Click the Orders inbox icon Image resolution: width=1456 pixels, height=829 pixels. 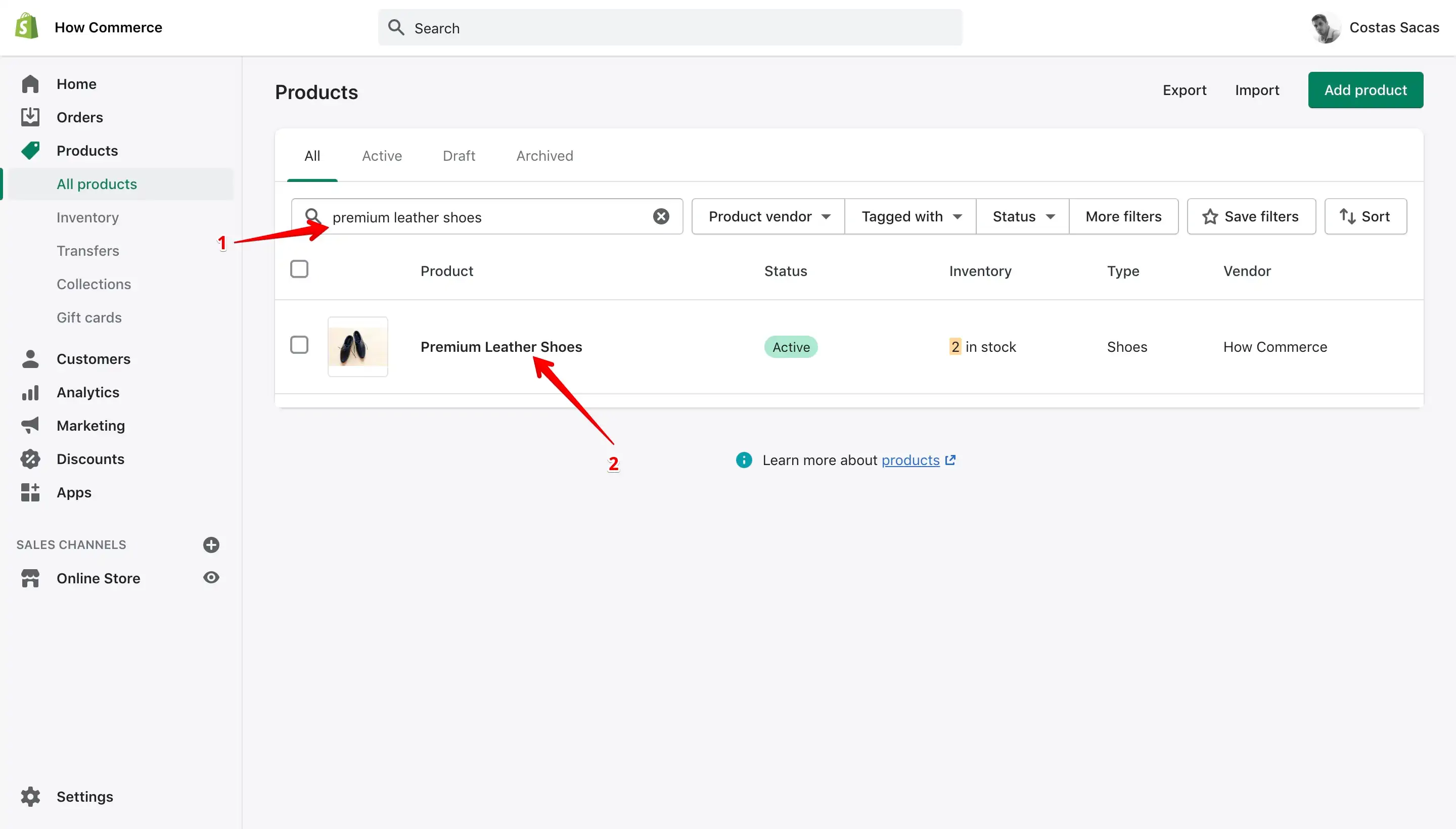point(30,117)
